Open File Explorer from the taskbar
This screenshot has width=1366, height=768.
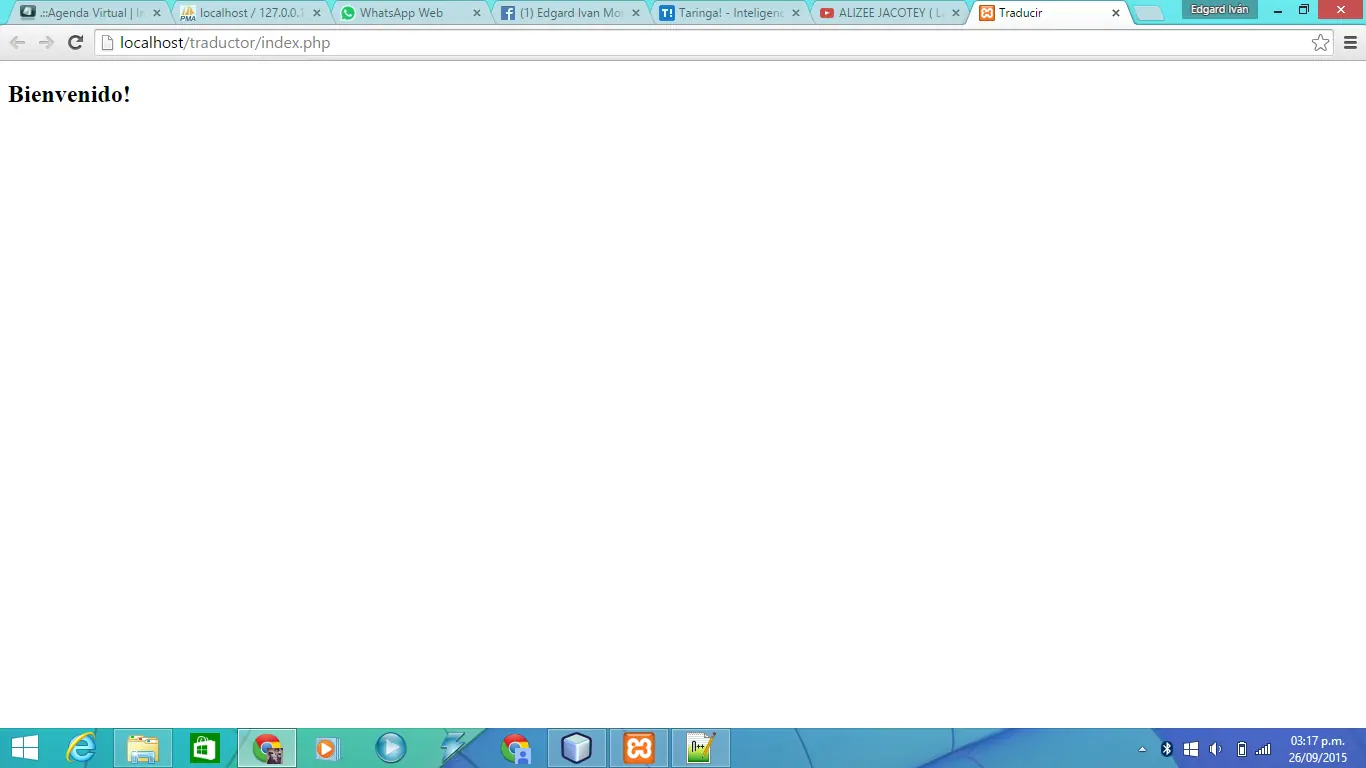(143, 748)
